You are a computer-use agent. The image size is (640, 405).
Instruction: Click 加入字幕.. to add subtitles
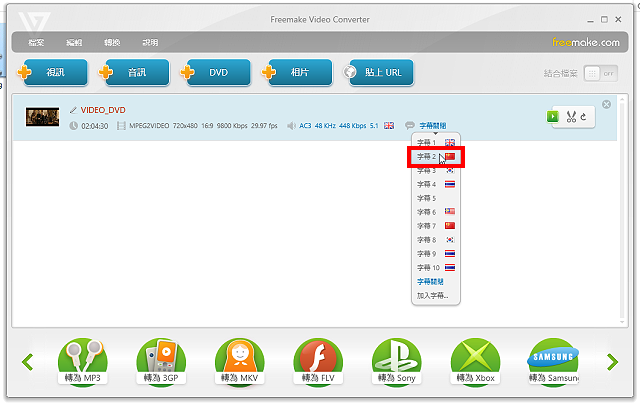point(433,295)
